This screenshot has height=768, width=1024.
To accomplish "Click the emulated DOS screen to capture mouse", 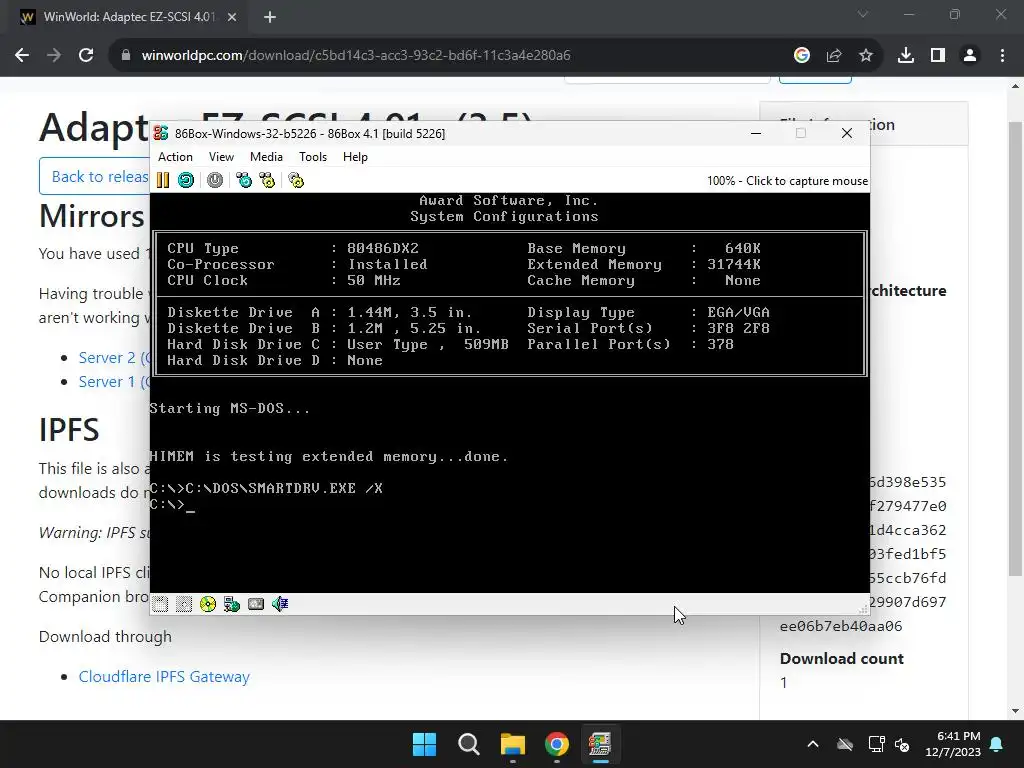I will (509, 392).
